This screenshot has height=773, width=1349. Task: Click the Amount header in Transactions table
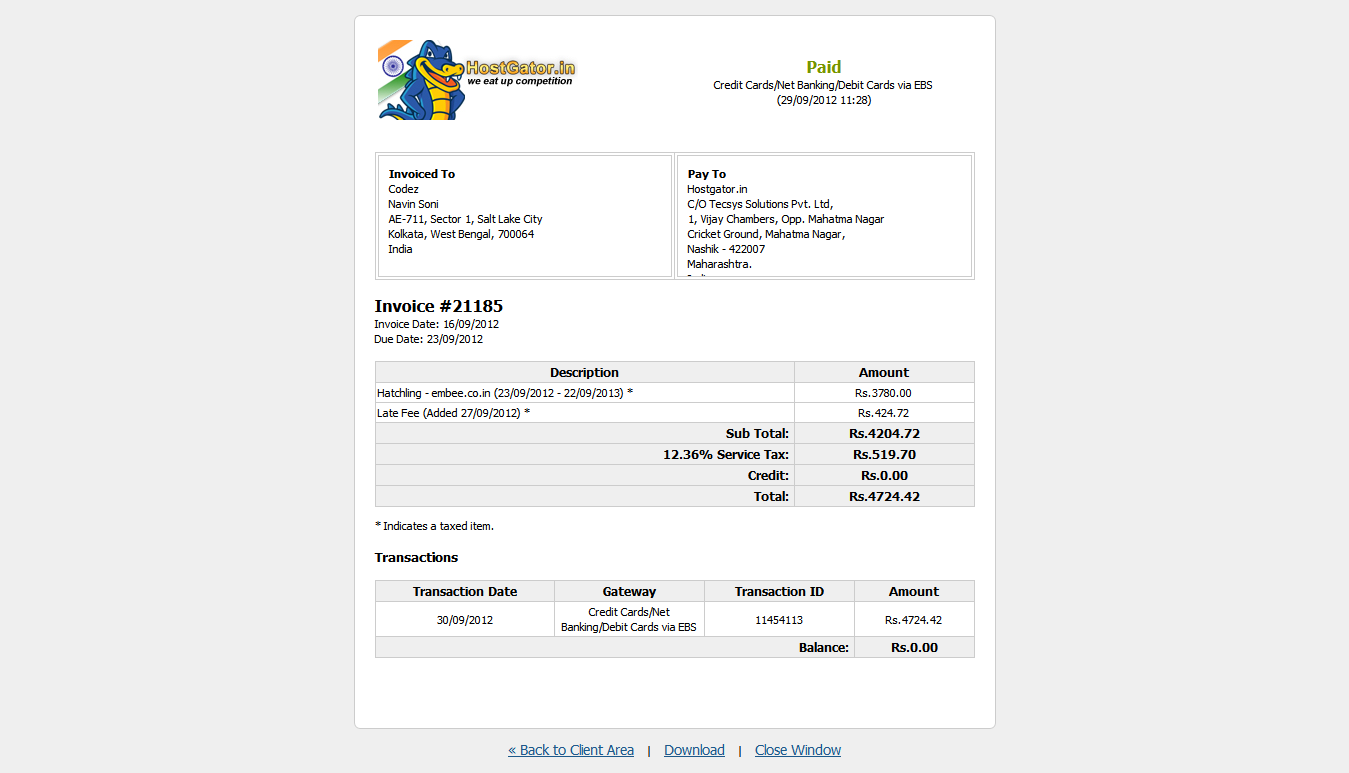click(x=914, y=592)
